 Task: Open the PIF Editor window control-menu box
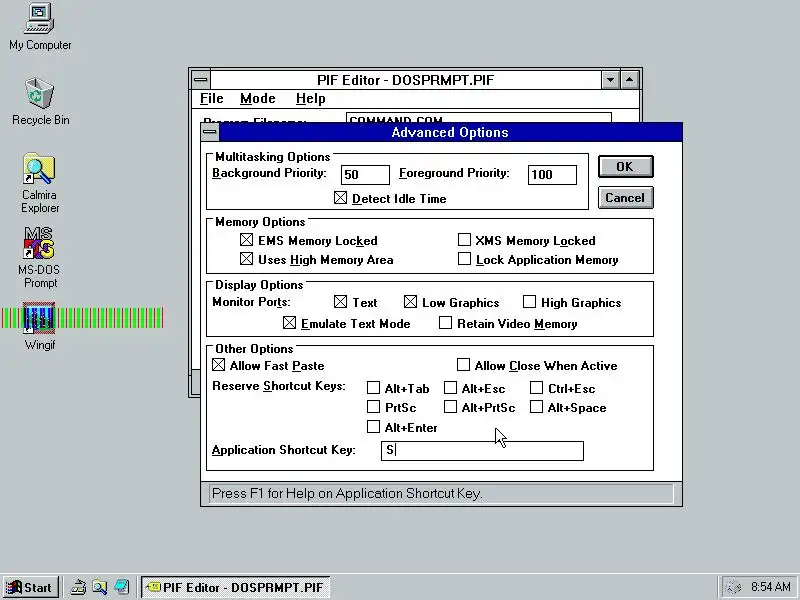(201, 80)
